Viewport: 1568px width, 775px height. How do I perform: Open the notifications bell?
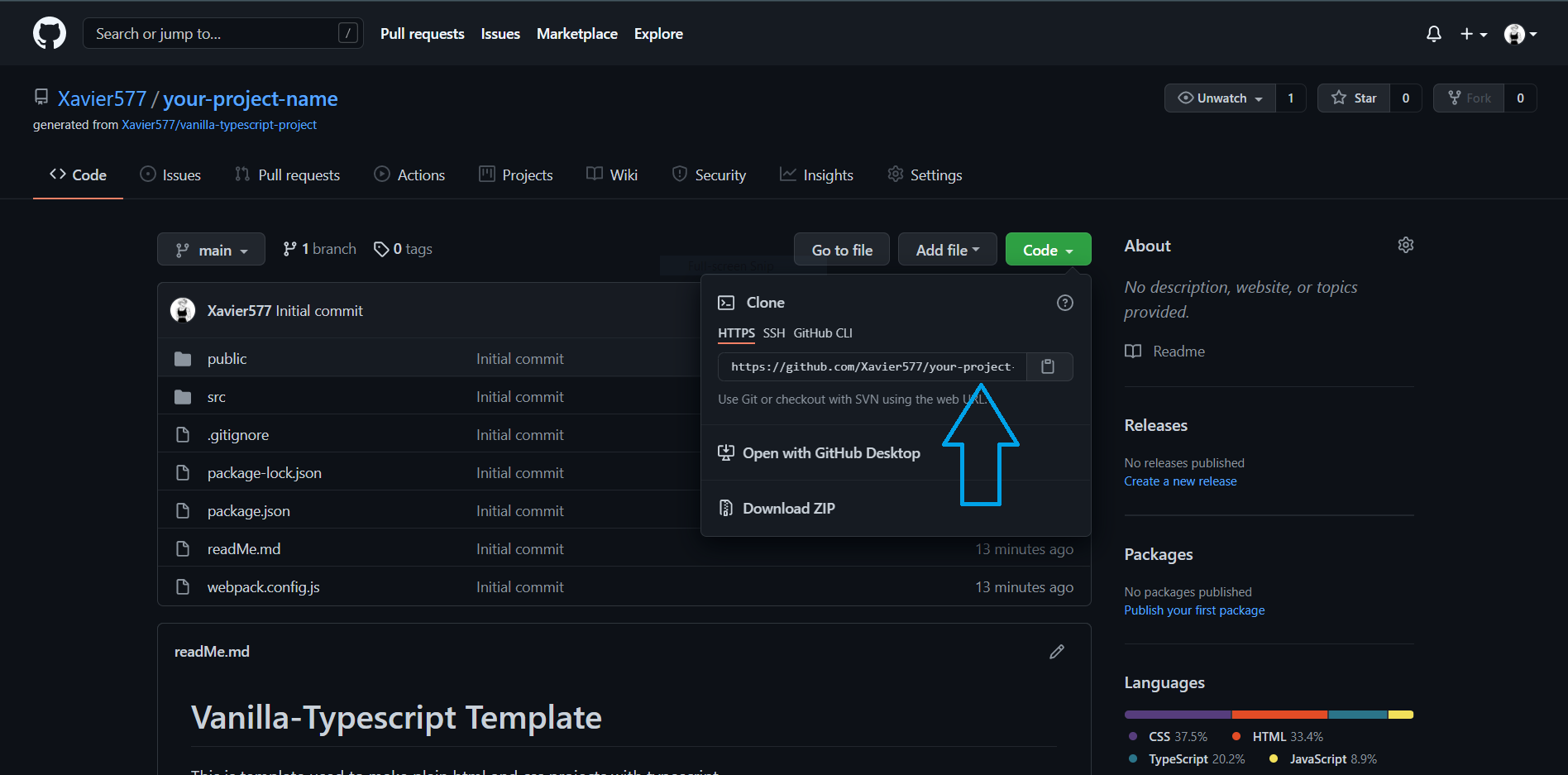pyautogui.click(x=1434, y=34)
